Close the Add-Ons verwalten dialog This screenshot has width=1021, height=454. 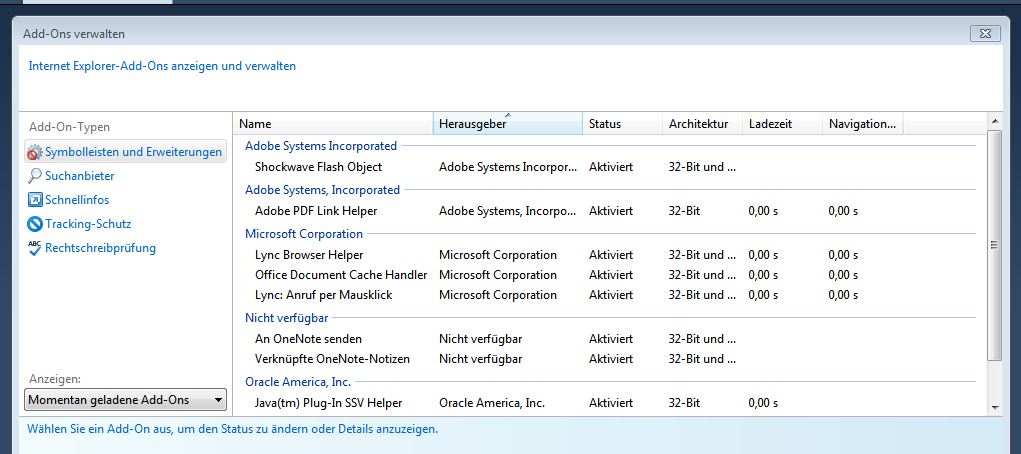coord(984,34)
